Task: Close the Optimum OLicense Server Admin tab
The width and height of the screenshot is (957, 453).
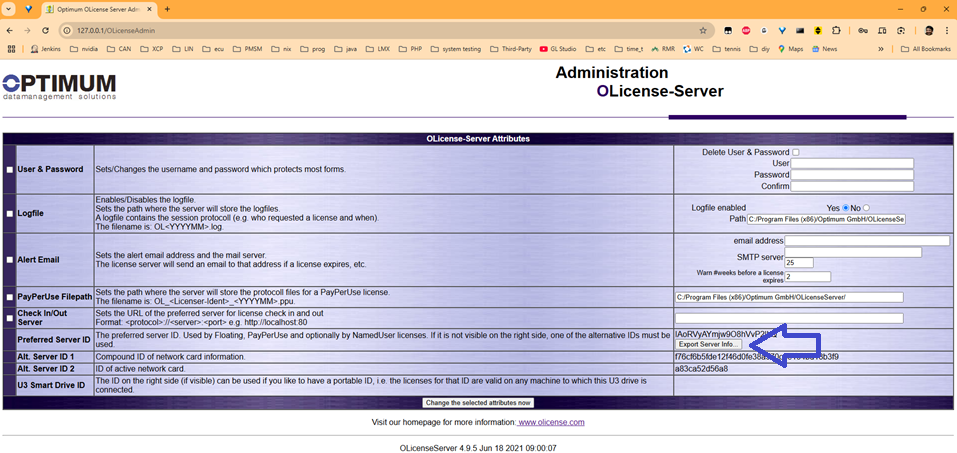Action: (x=151, y=9)
